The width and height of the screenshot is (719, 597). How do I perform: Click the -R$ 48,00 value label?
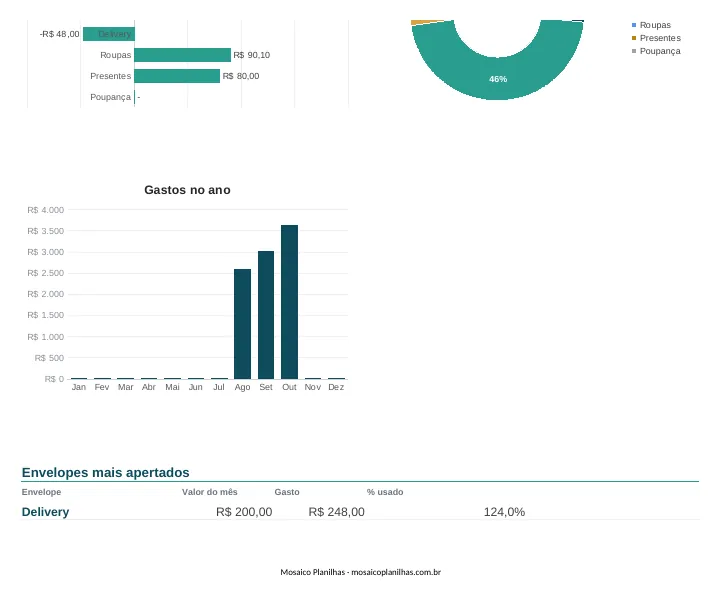click(x=60, y=34)
